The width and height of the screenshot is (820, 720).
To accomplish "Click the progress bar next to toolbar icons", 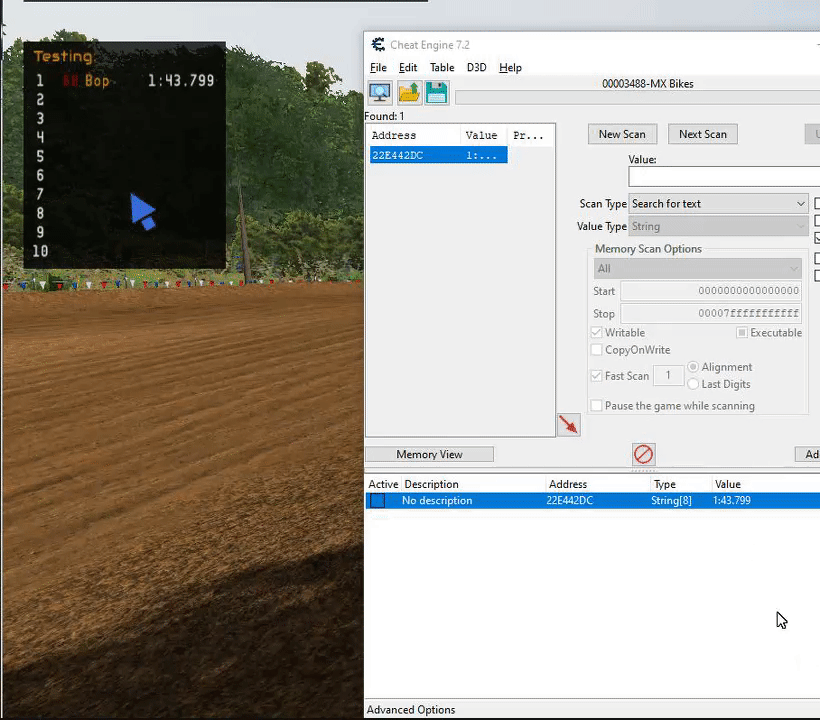I will point(637,98).
